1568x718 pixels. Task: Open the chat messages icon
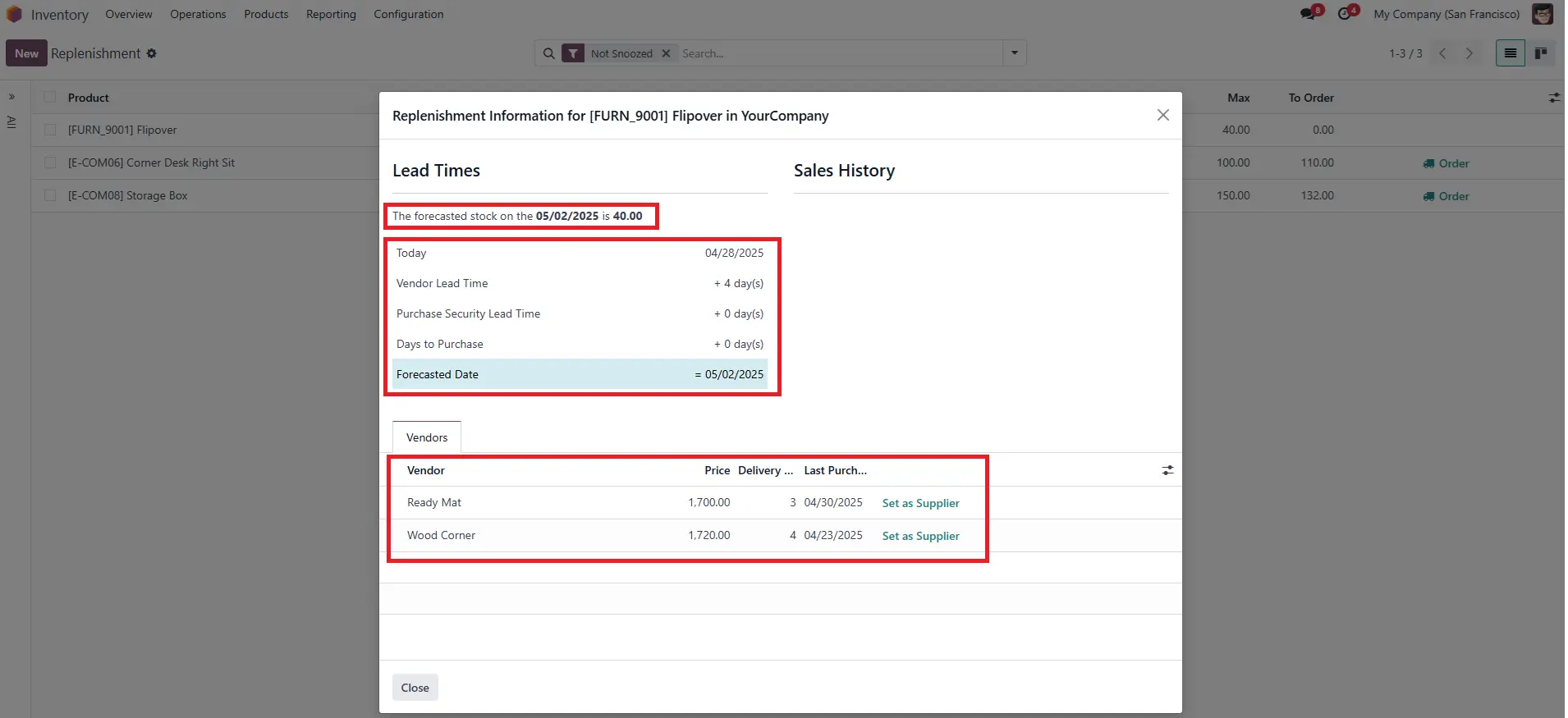[x=1308, y=14]
